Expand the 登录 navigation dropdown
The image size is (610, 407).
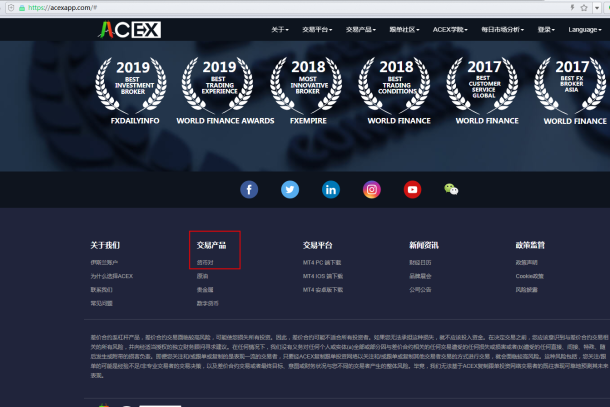point(546,30)
